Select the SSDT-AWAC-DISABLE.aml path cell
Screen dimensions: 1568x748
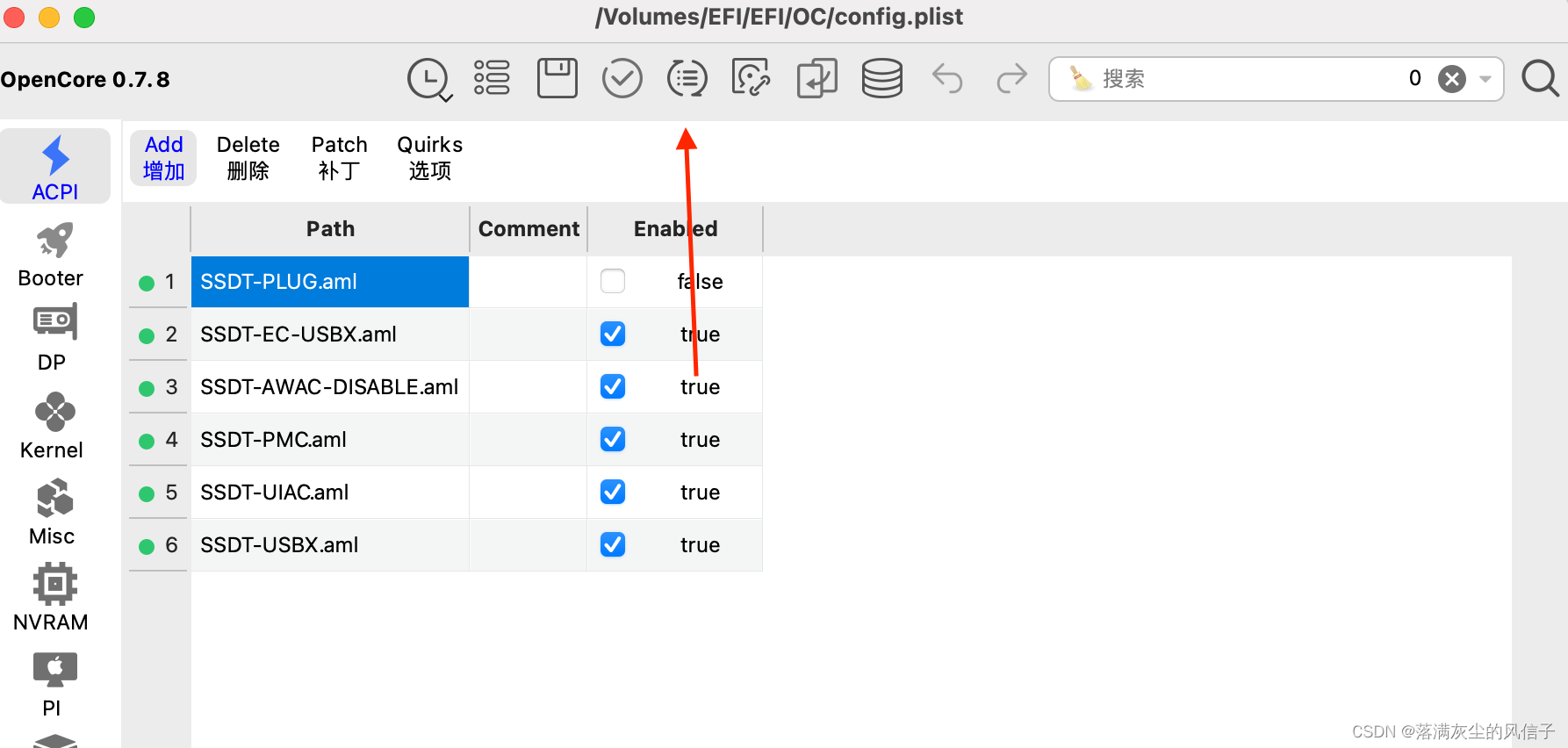tap(330, 387)
